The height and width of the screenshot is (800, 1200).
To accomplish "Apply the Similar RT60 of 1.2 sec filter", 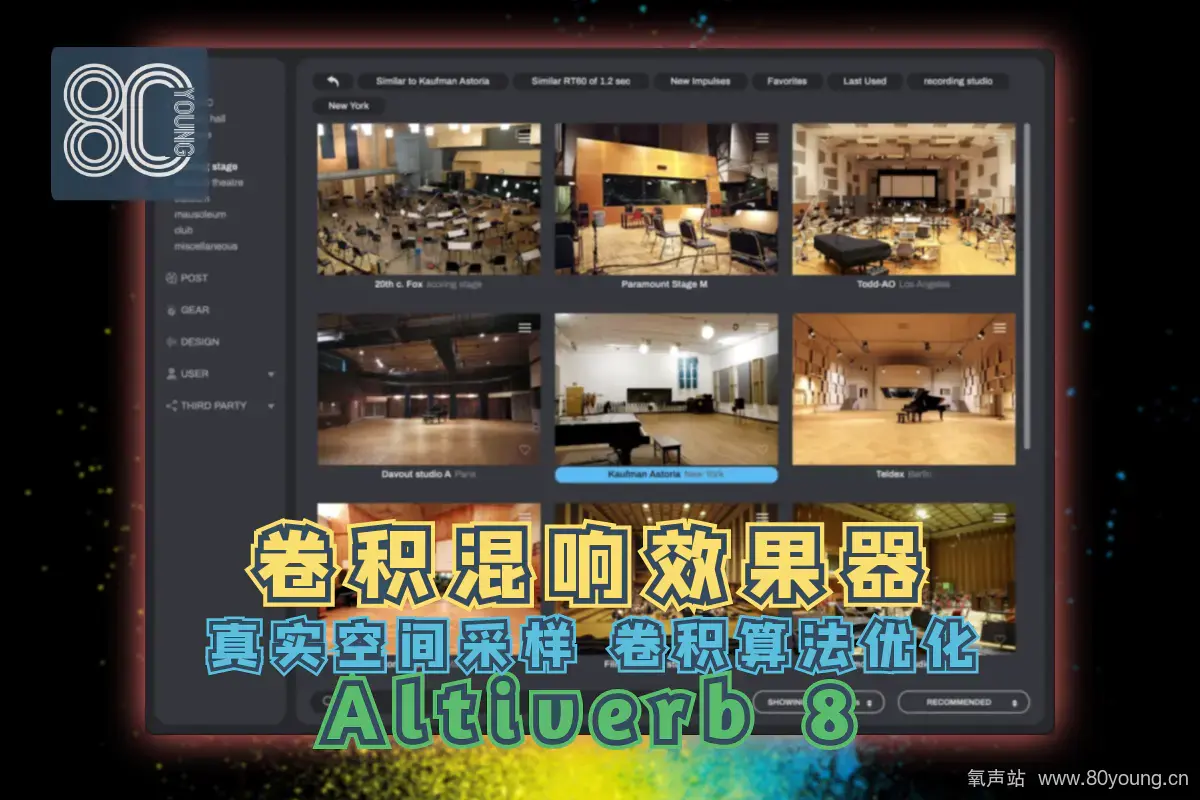I will click(581, 81).
